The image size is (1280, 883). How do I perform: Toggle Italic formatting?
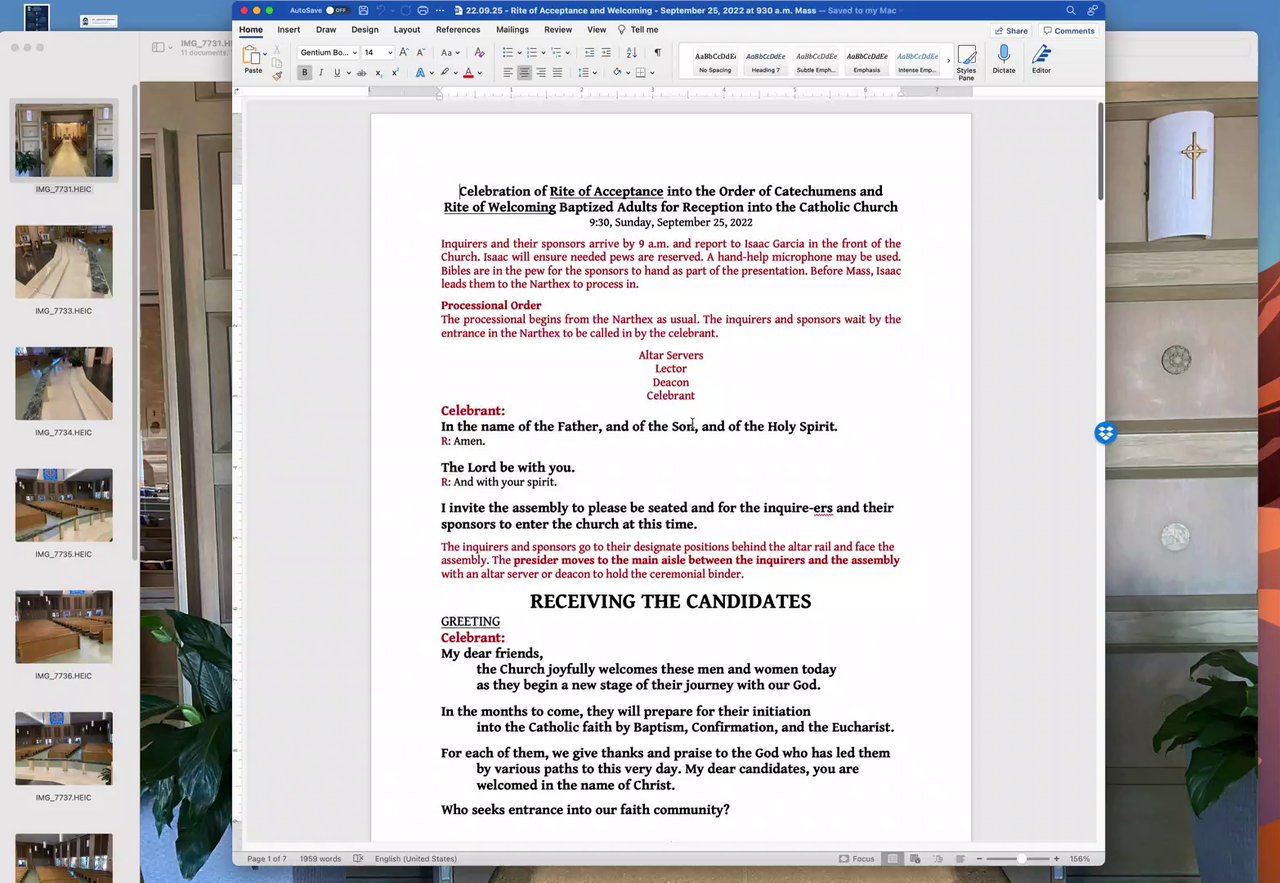tap(321, 73)
